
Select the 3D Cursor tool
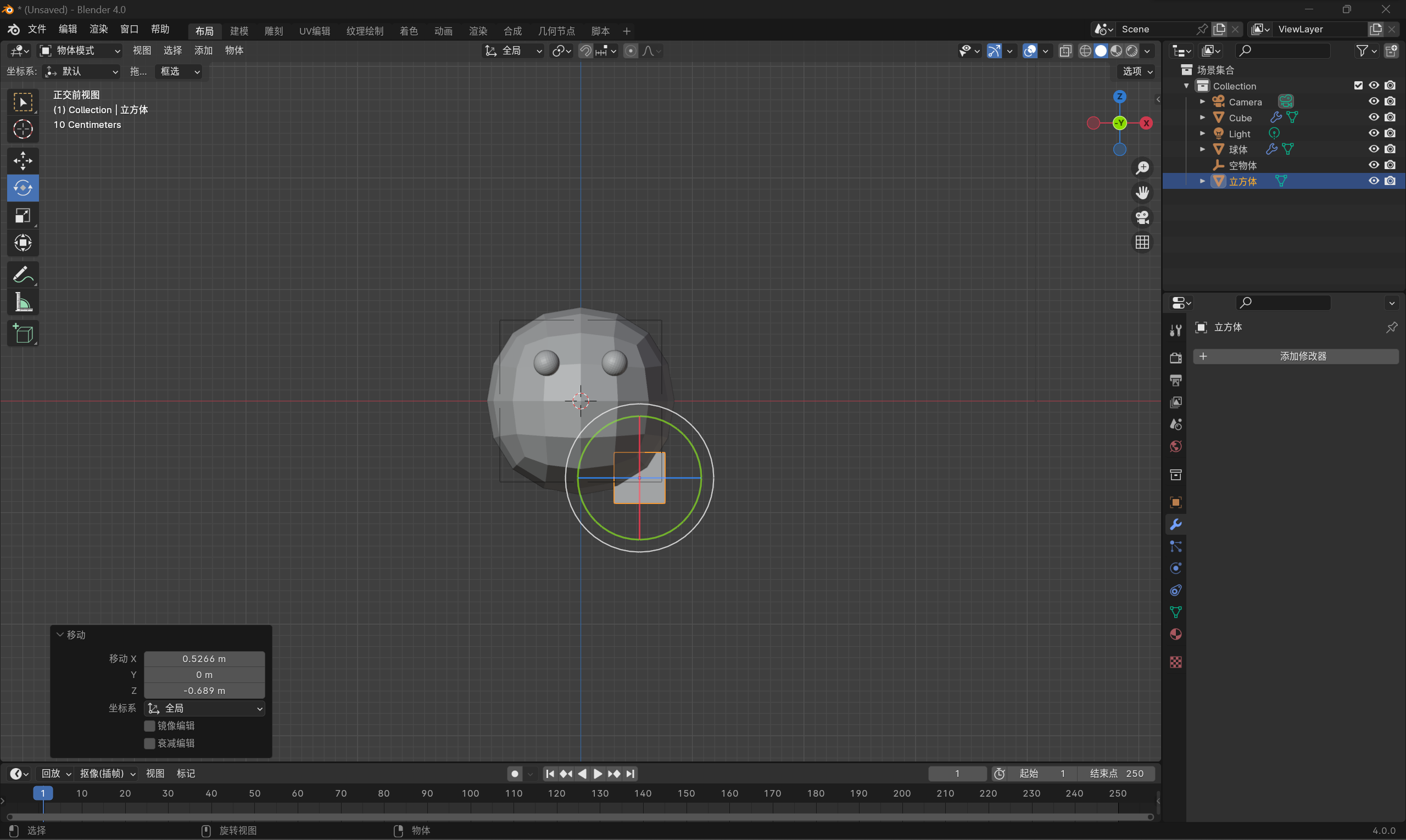point(23,130)
